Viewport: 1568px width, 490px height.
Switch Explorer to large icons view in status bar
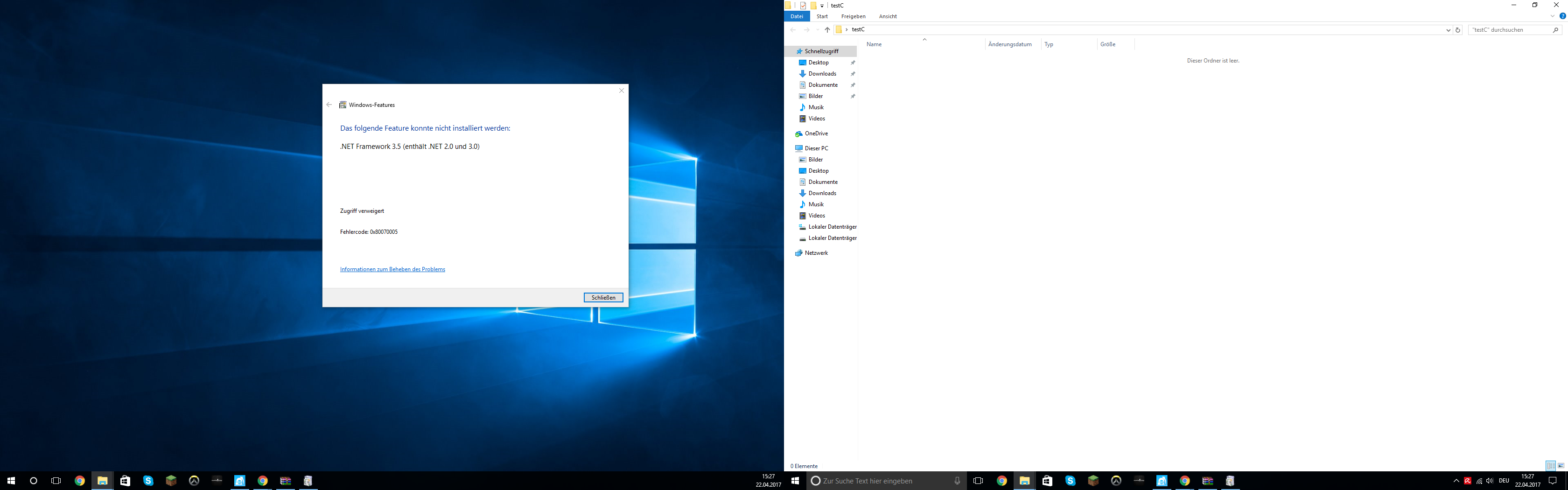[1561, 466]
